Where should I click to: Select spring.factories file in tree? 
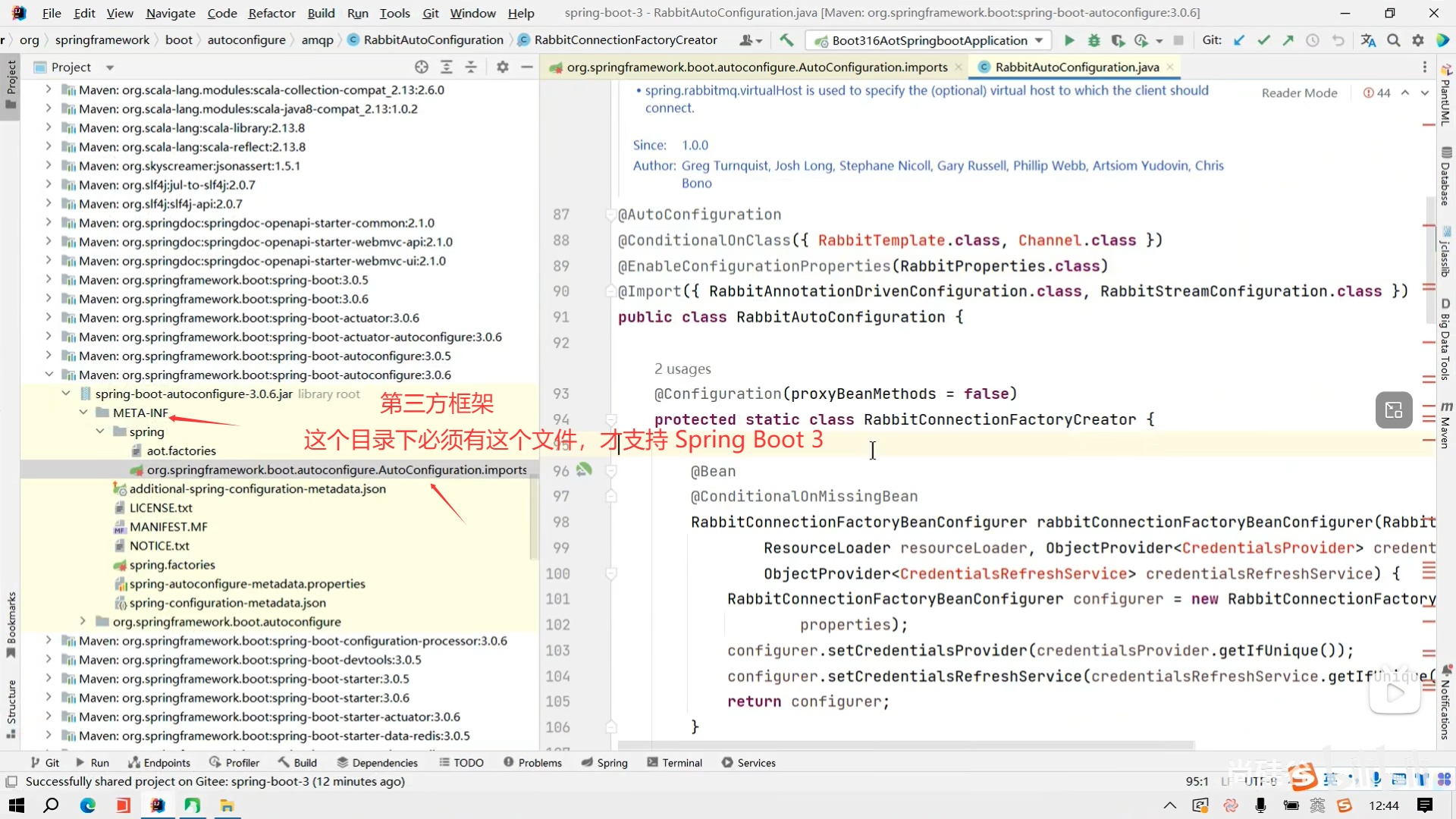[172, 565]
